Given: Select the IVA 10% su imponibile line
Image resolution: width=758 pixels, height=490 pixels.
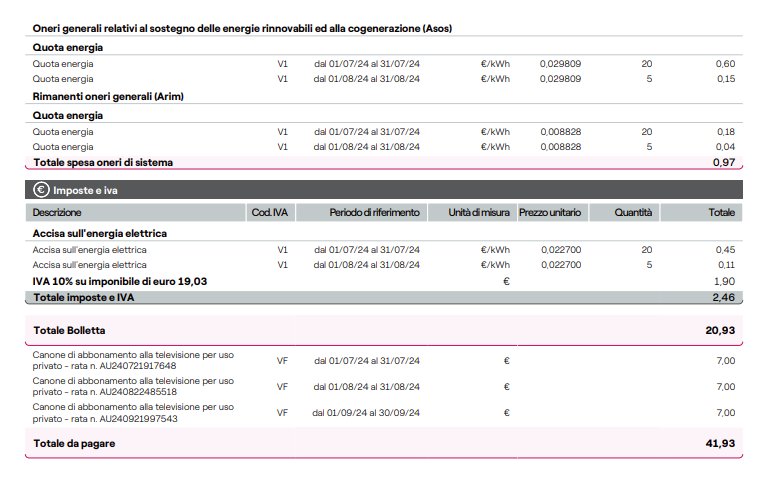Looking at the screenshot, I should [x=119, y=282].
